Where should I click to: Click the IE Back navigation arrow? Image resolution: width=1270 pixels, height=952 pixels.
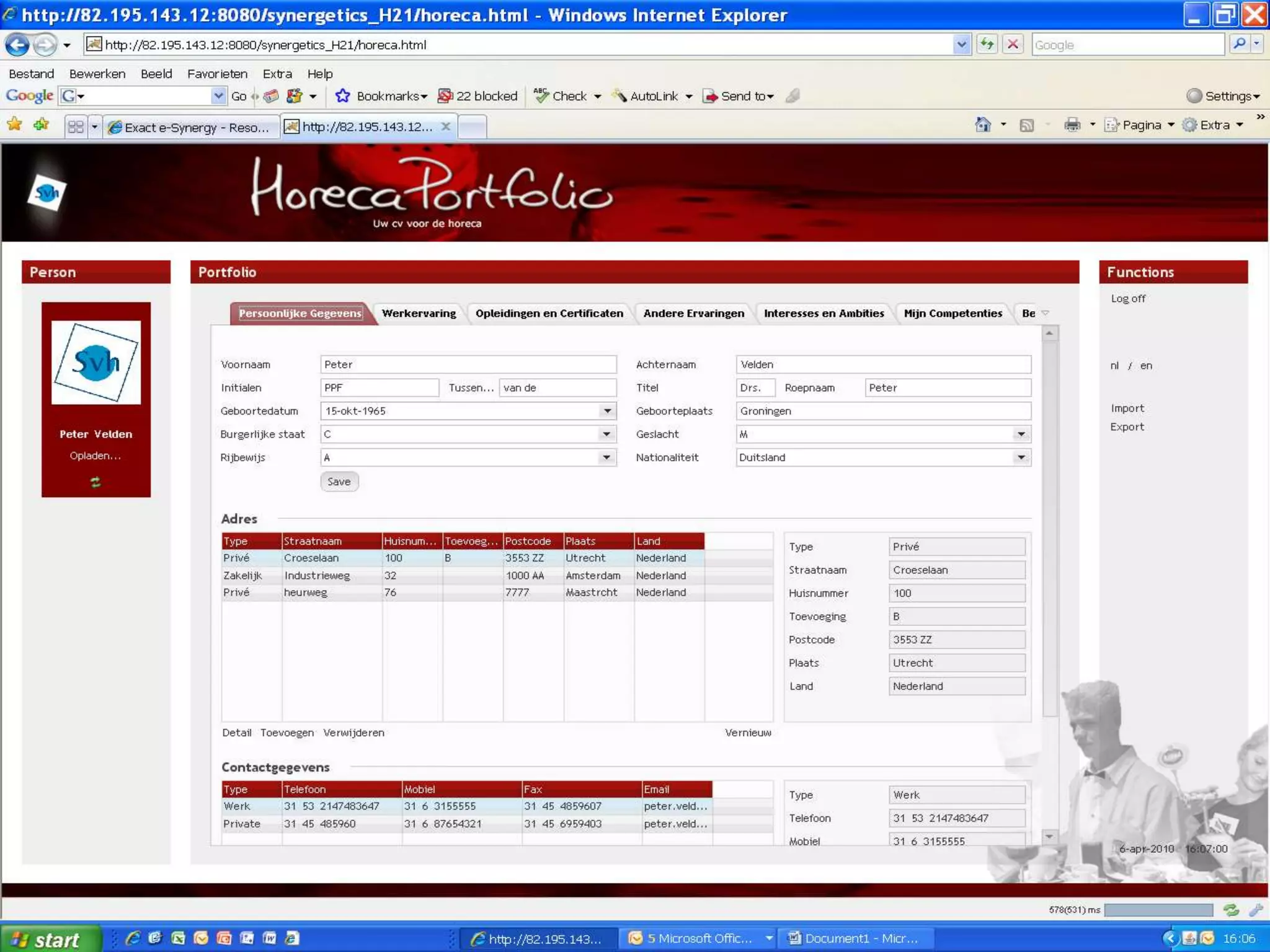(x=17, y=45)
